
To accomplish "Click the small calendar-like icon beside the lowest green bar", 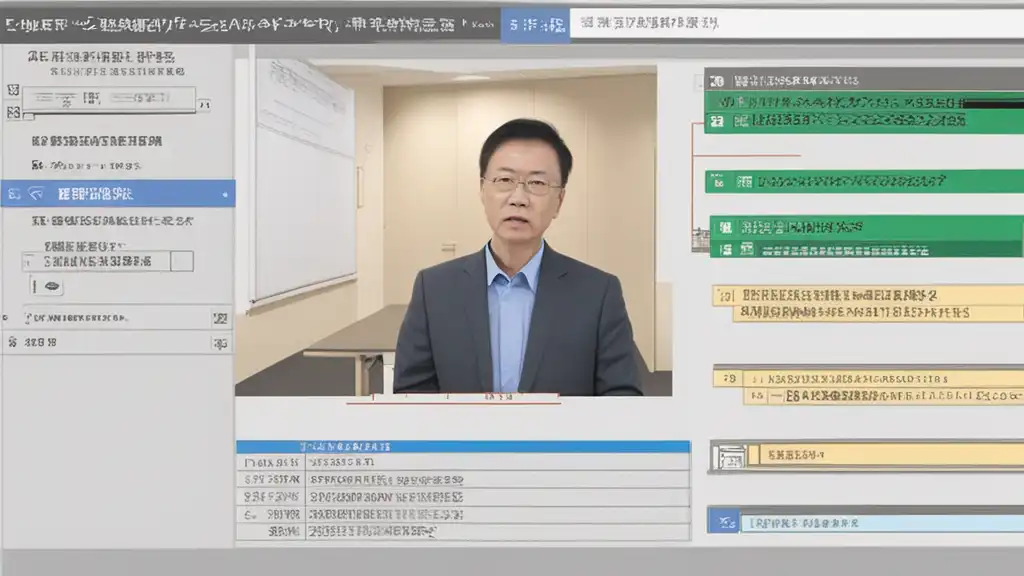I will [700, 241].
